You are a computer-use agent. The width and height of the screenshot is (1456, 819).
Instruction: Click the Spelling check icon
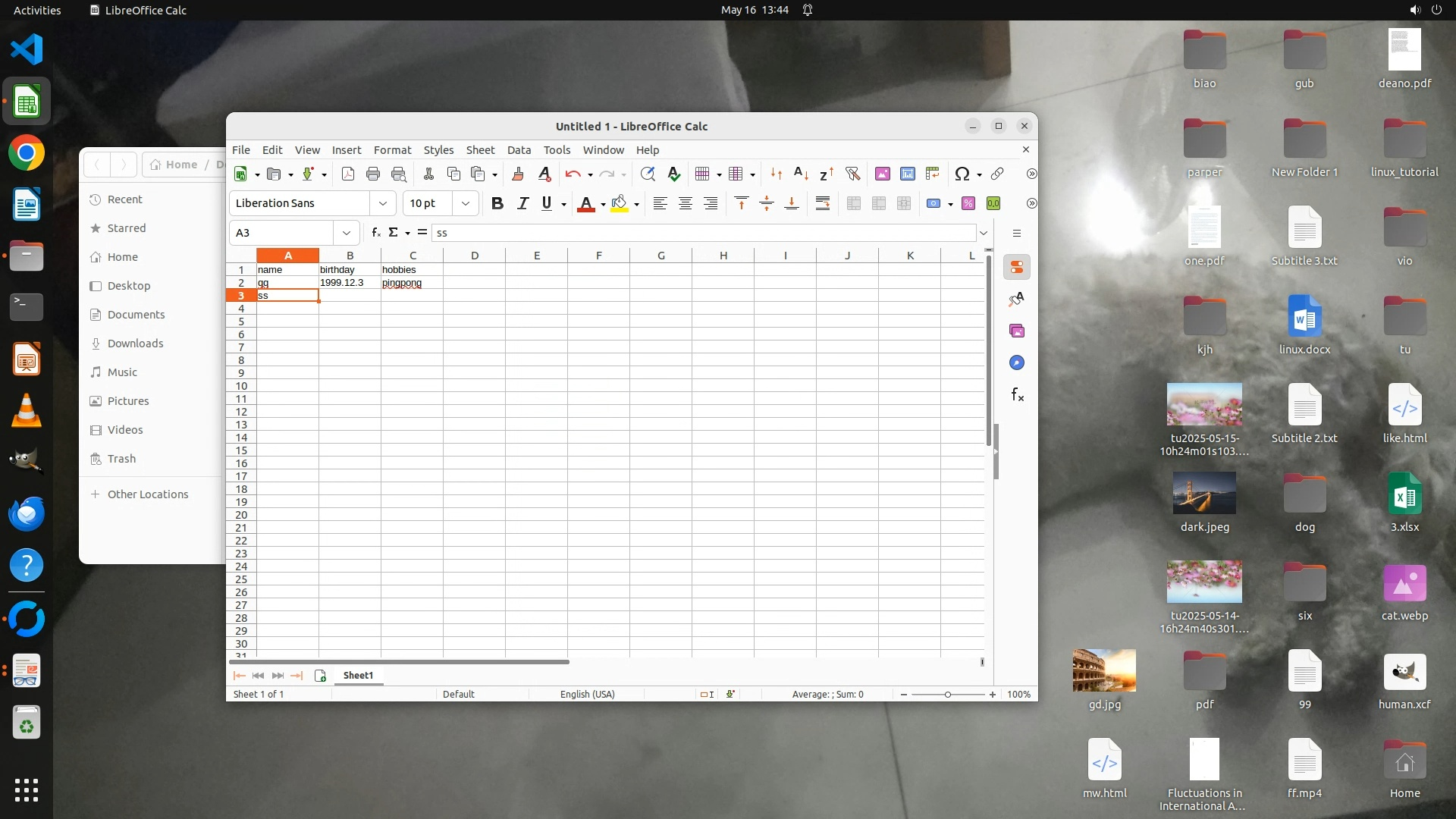point(673,174)
